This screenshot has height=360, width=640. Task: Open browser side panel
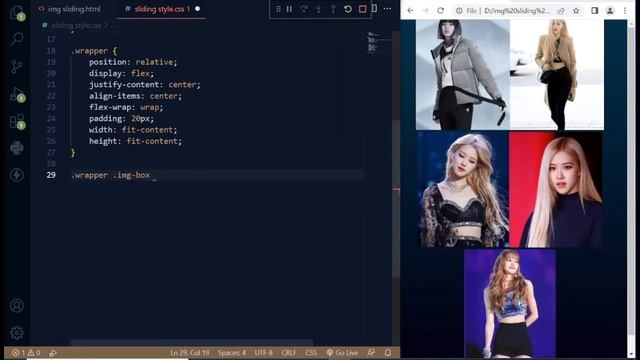point(595,11)
